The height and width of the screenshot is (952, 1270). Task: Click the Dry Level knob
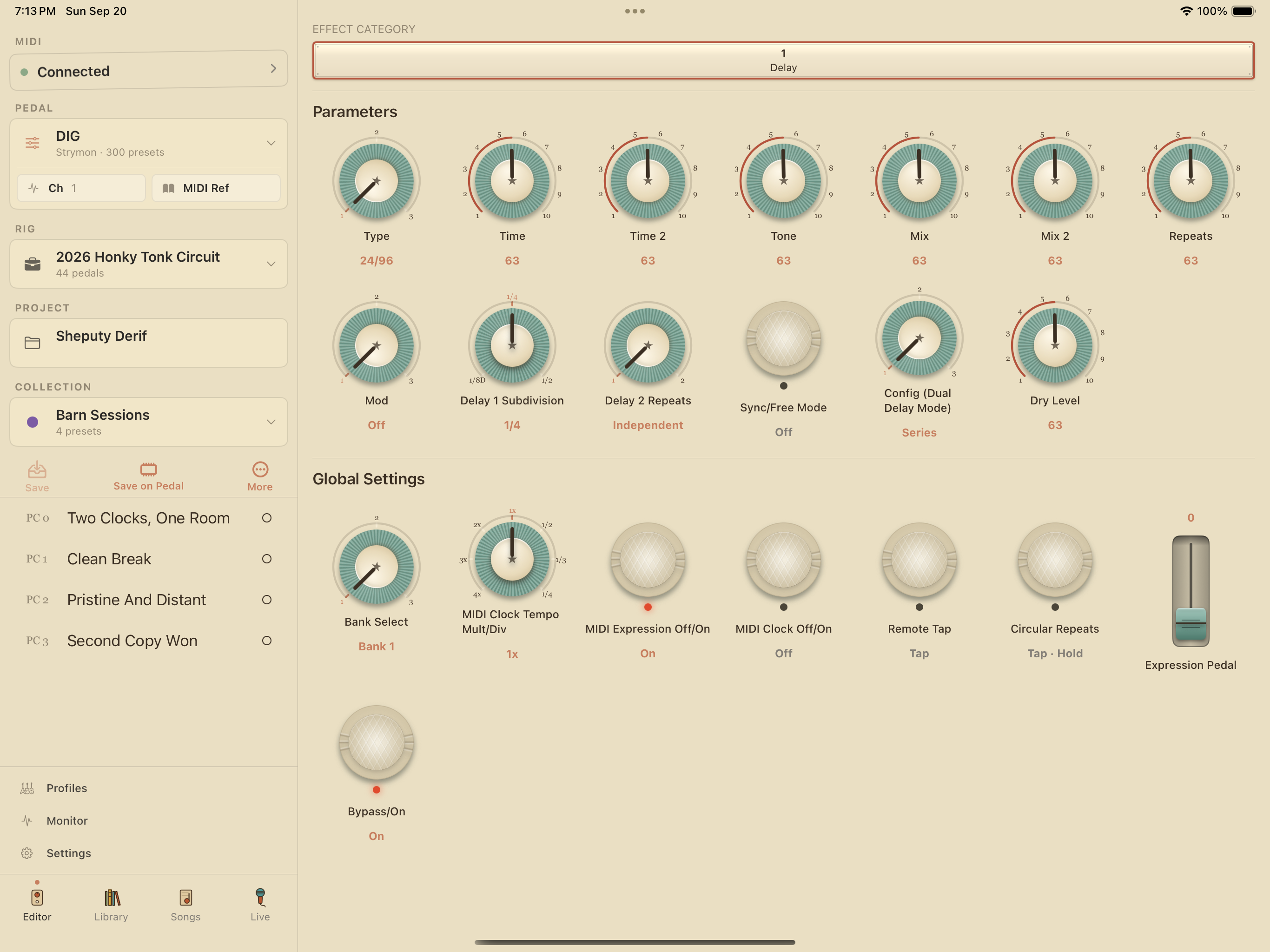coord(1055,346)
